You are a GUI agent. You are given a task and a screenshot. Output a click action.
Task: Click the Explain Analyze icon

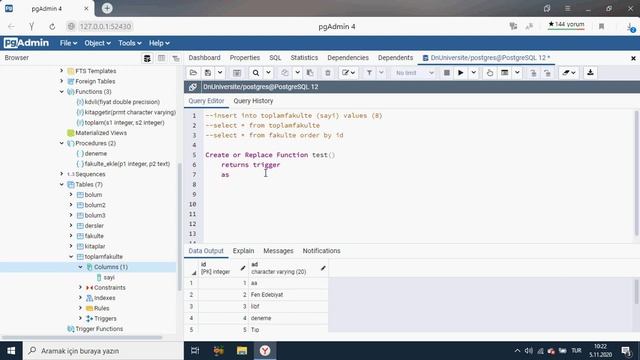(505, 73)
